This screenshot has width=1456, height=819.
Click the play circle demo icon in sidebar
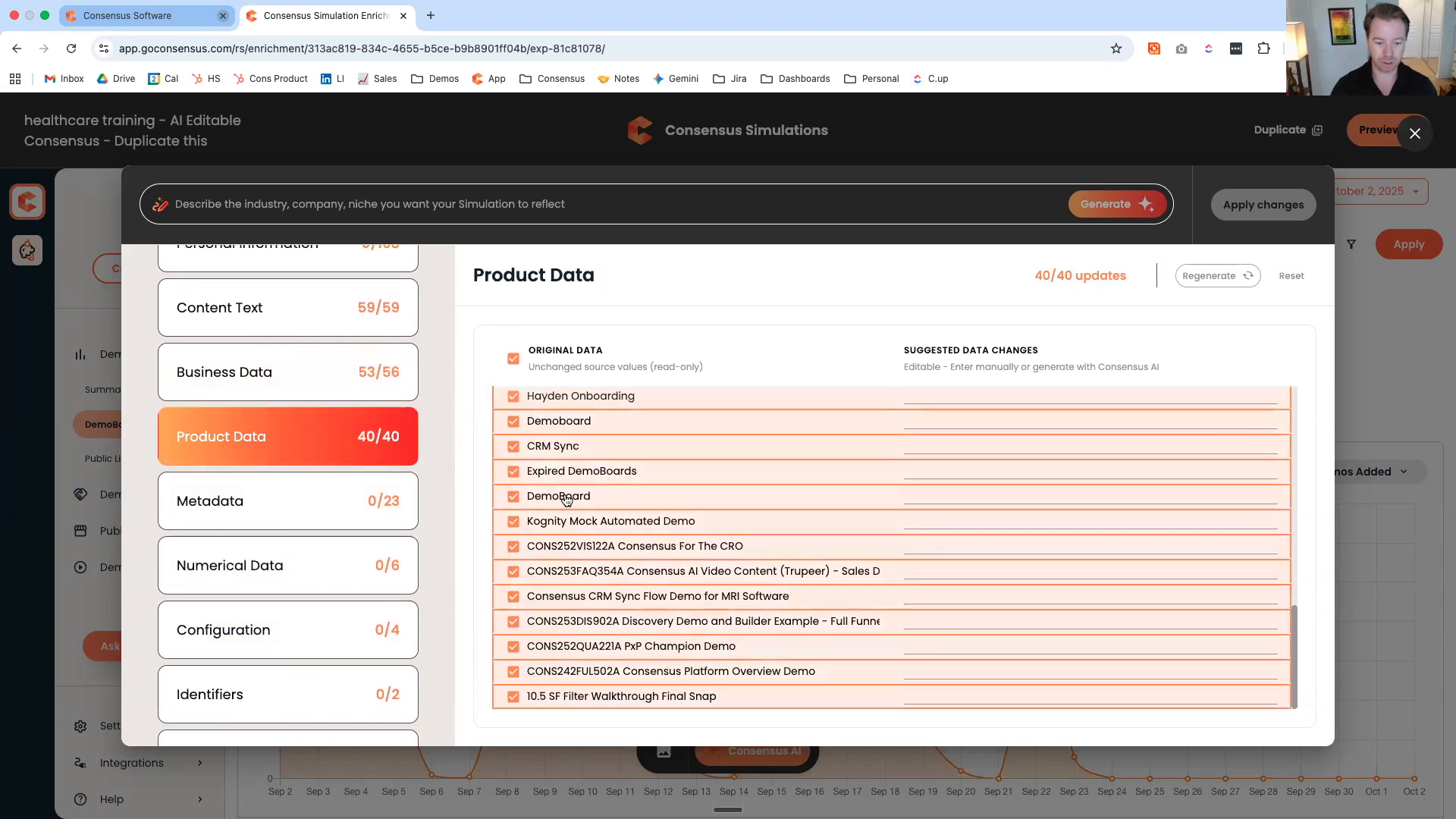point(80,567)
